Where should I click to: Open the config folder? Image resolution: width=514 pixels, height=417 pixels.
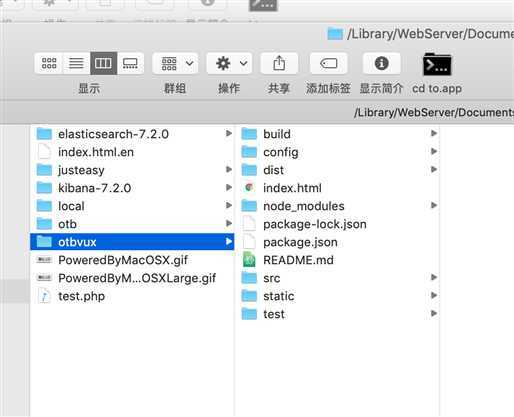click(338, 152)
